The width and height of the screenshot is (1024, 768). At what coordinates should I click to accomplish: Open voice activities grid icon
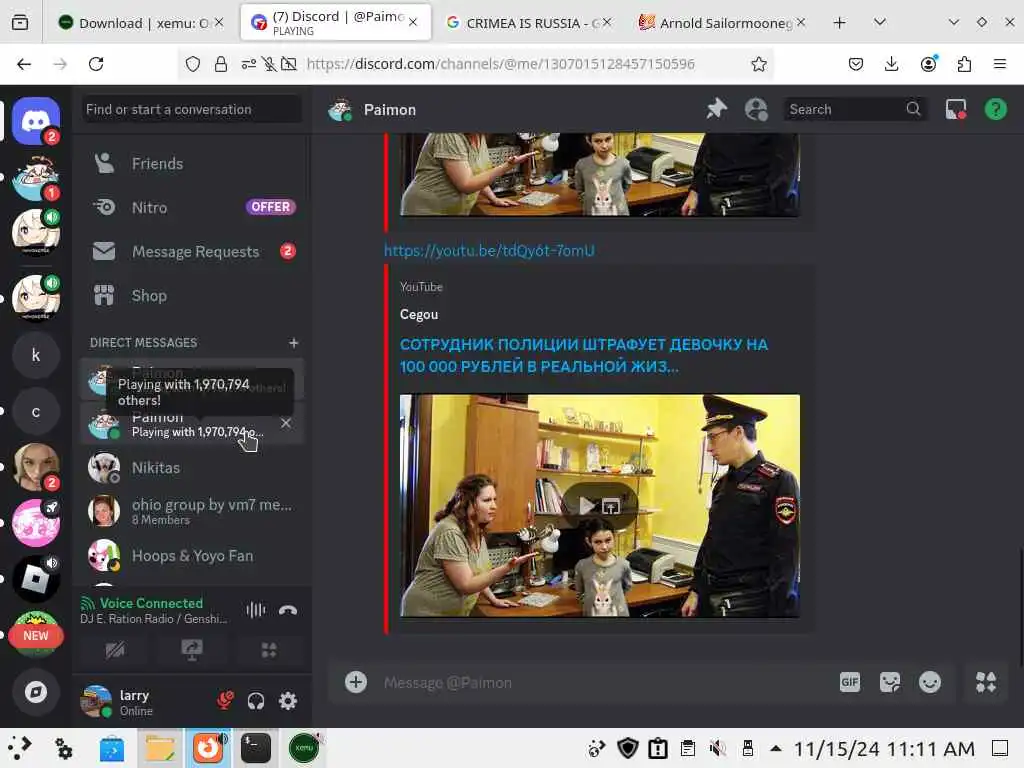click(x=268, y=650)
